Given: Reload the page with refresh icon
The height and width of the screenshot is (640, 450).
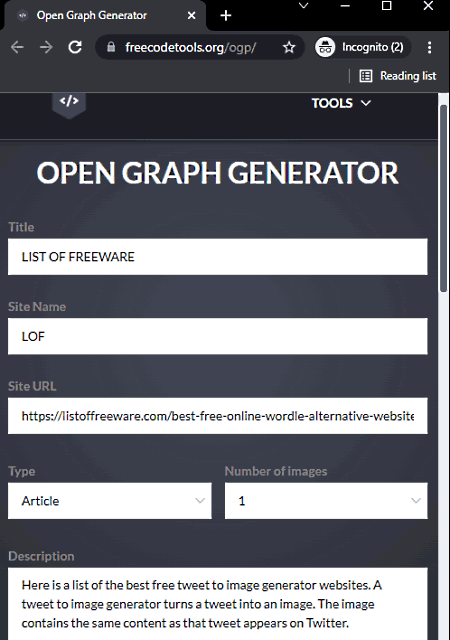Looking at the screenshot, I should point(75,47).
